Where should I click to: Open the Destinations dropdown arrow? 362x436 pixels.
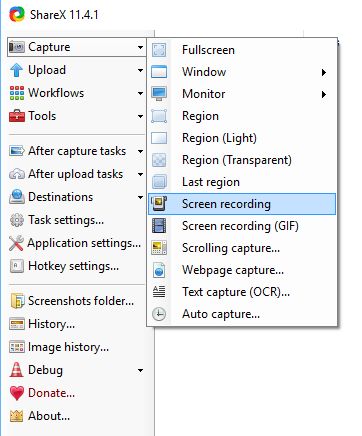(x=140, y=197)
